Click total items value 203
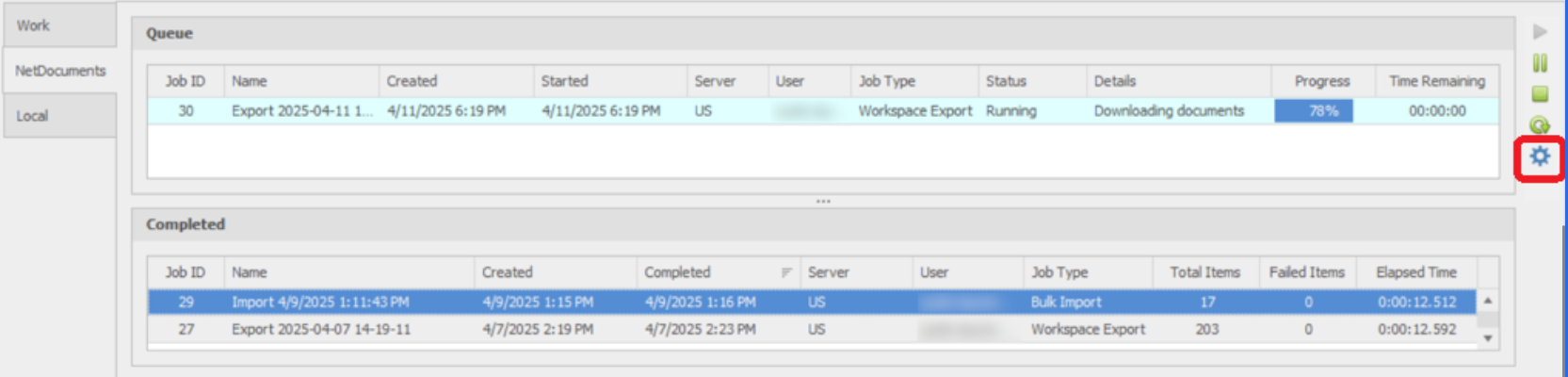 point(1207,330)
